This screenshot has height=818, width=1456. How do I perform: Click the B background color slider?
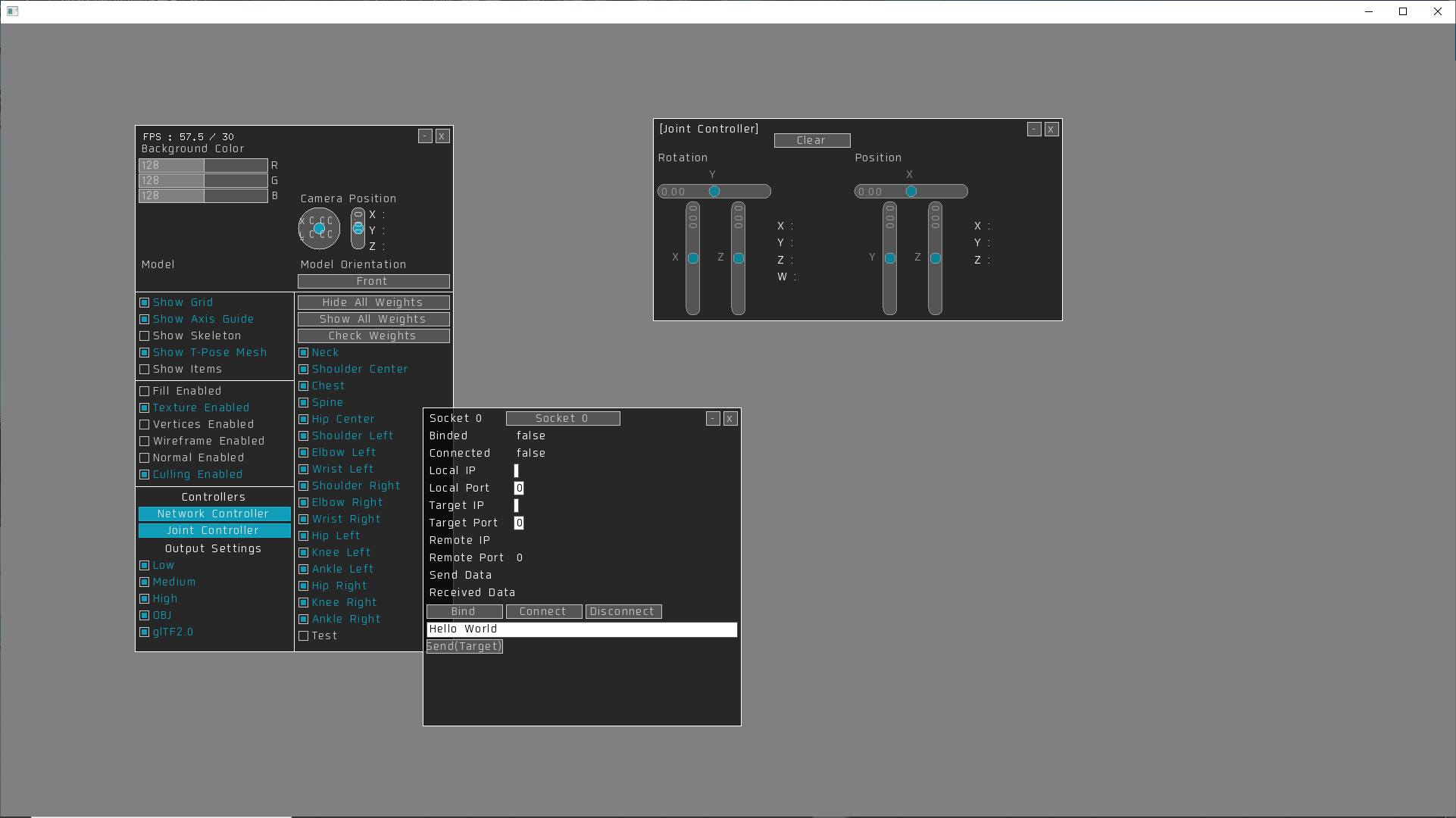pyautogui.click(x=203, y=196)
